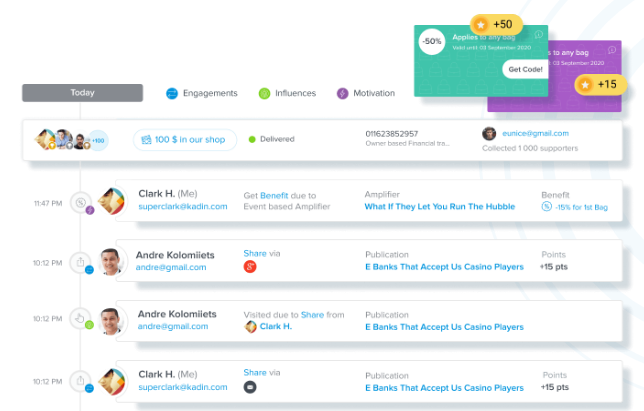
Task: Click the -15% discount icon under Benefit
Action: (547, 207)
